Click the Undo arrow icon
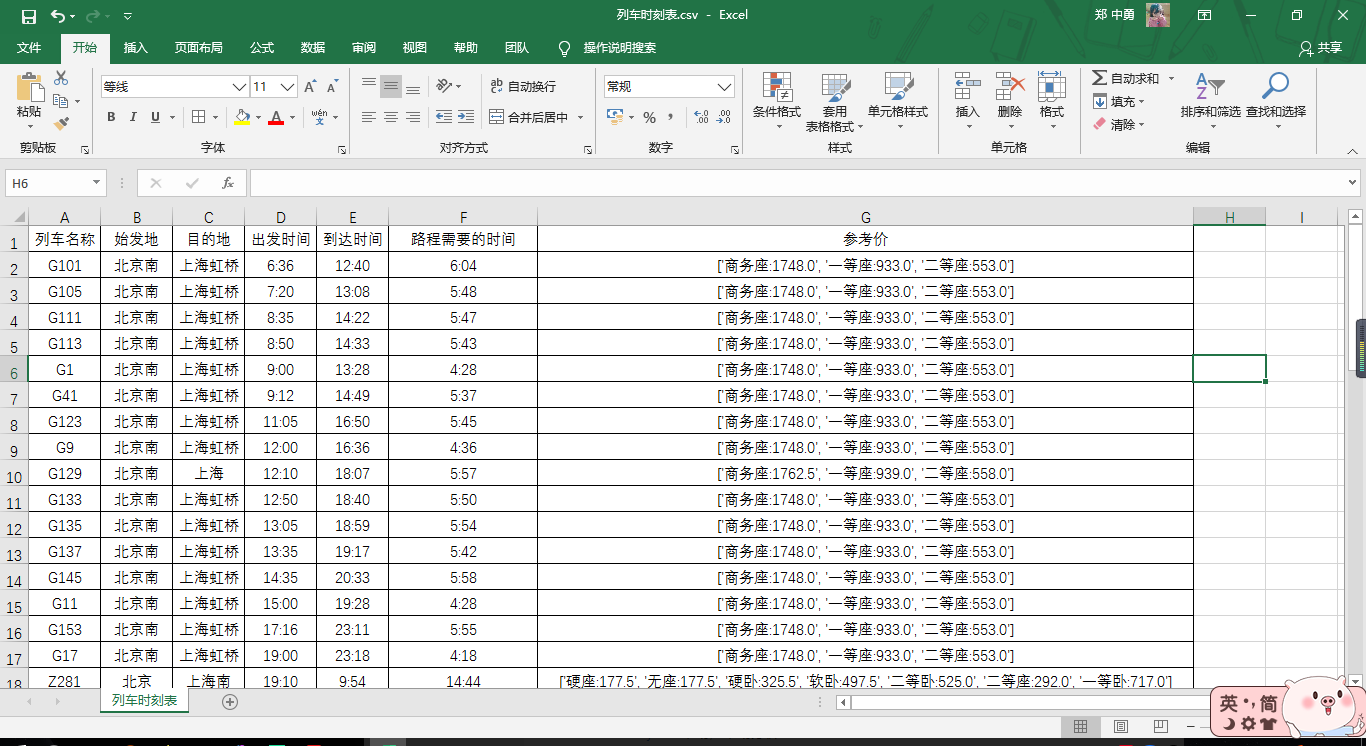Image resolution: width=1366 pixels, height=746 pixels. [58, 16]
